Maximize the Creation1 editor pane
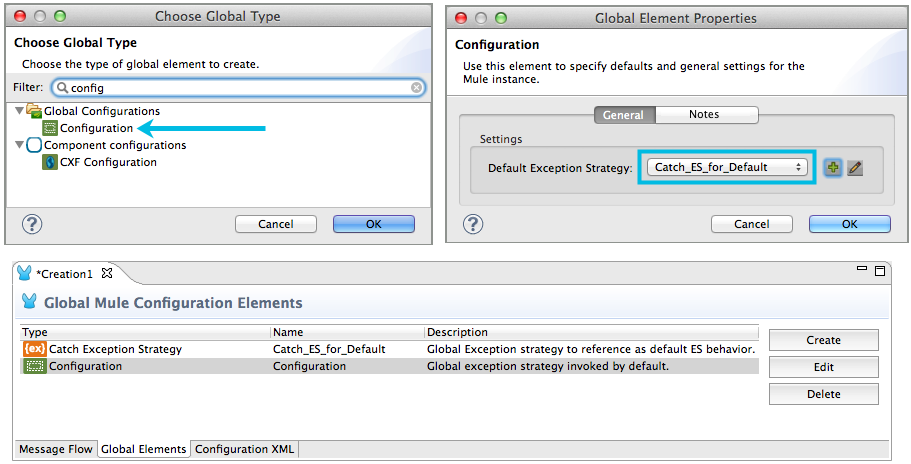 [x=880, y=271]
